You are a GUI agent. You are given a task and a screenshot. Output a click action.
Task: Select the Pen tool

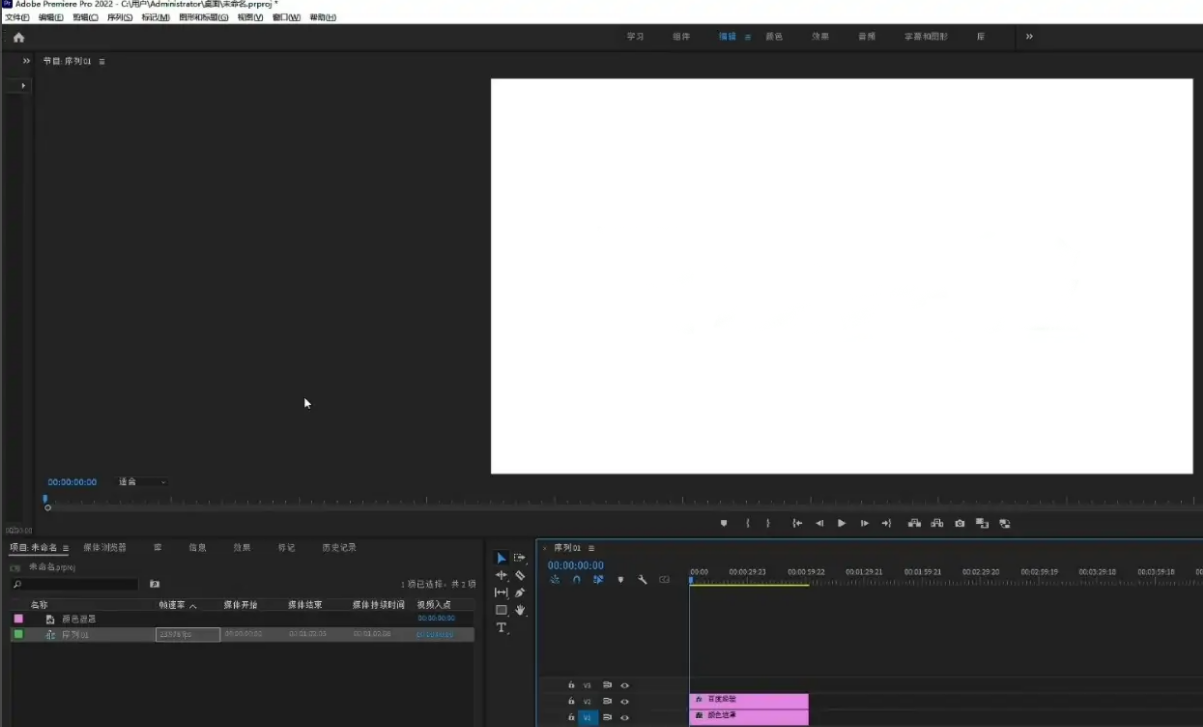point(520,593)
